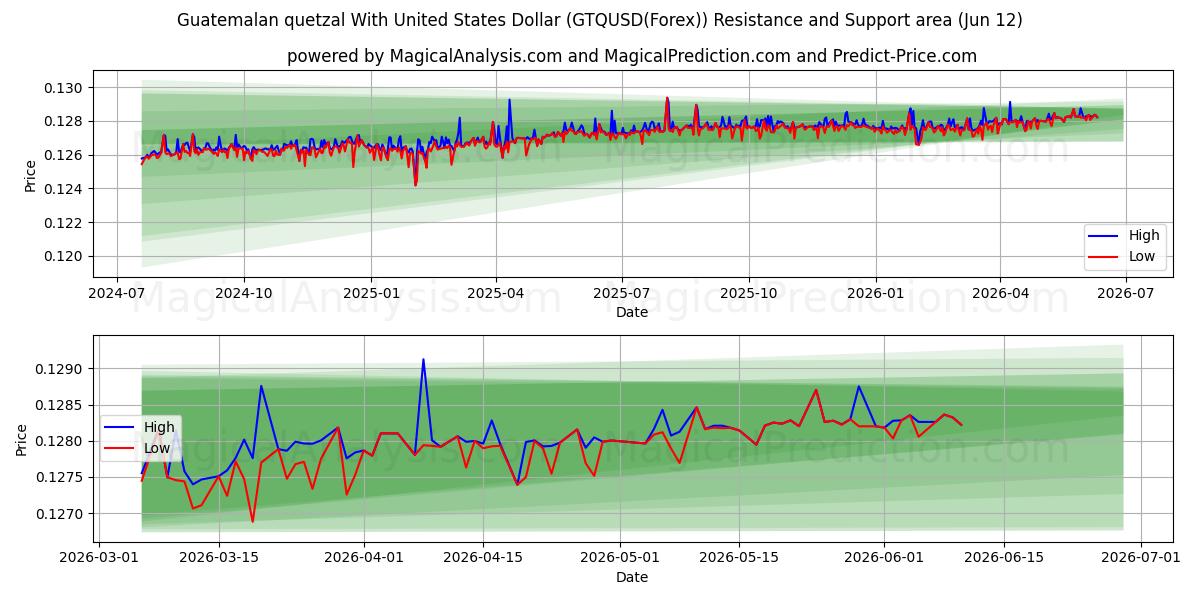The height and width of the screenshot is (600, 1200).
Task: Click the 0.1275 y-axis tick label
Action: pos(60,477)
